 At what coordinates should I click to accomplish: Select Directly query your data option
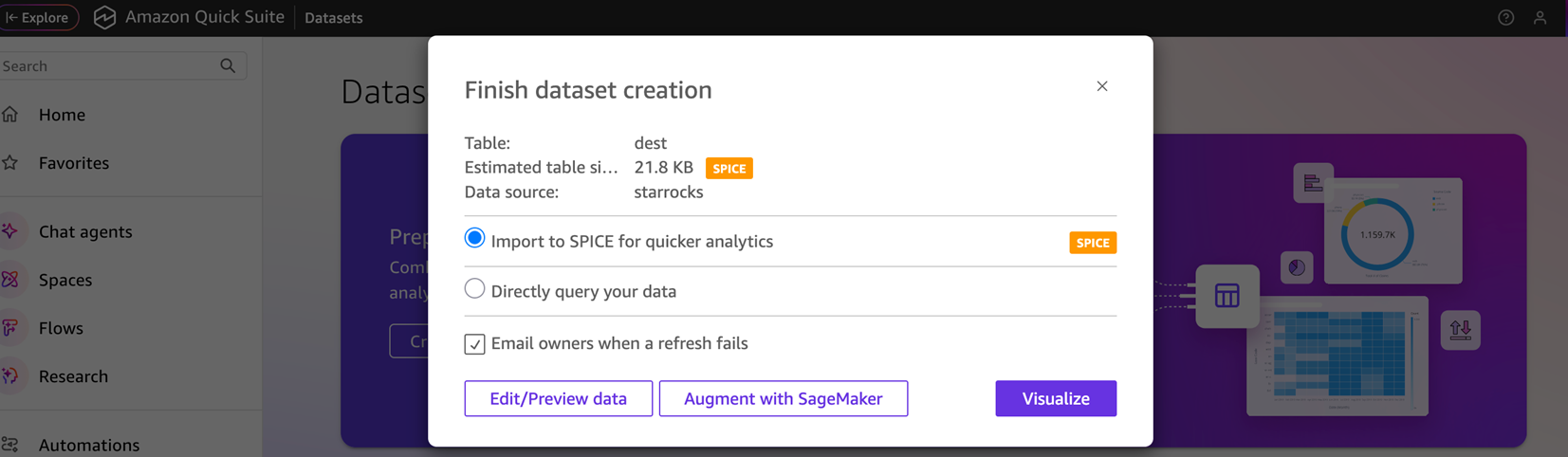point(474,289)
